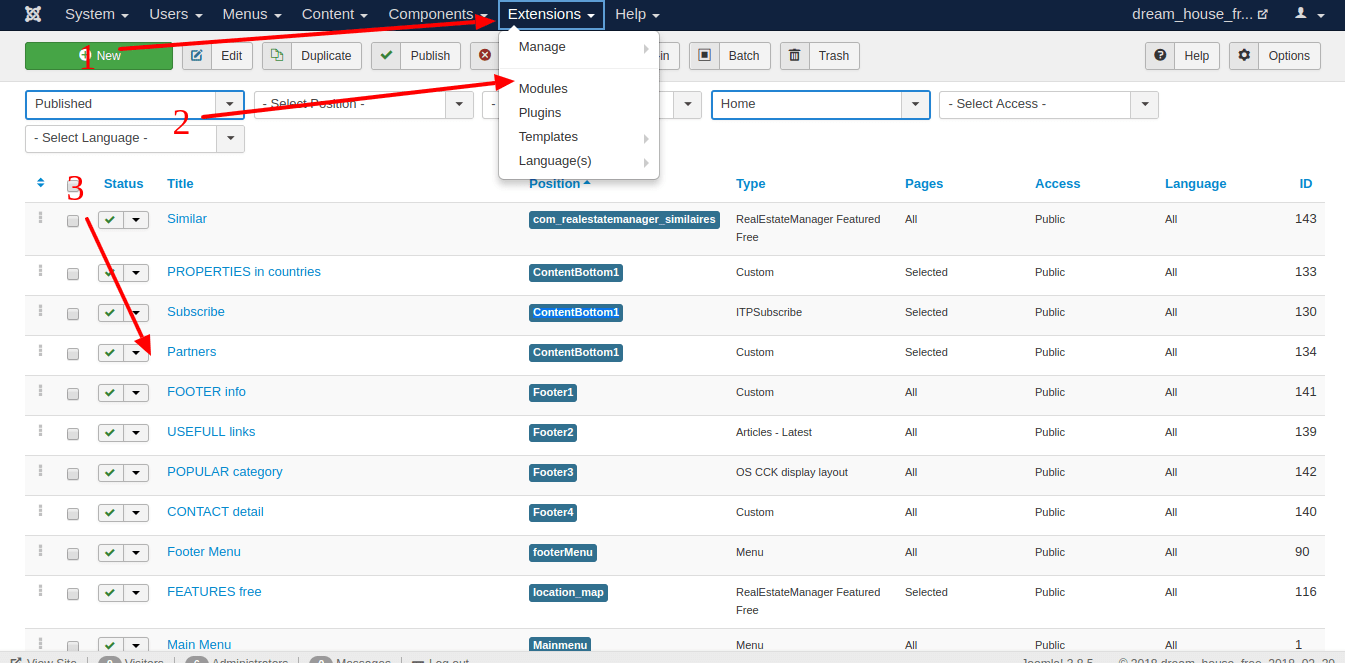
Task: Open the Content menu
Action: [x=335, y=14]
